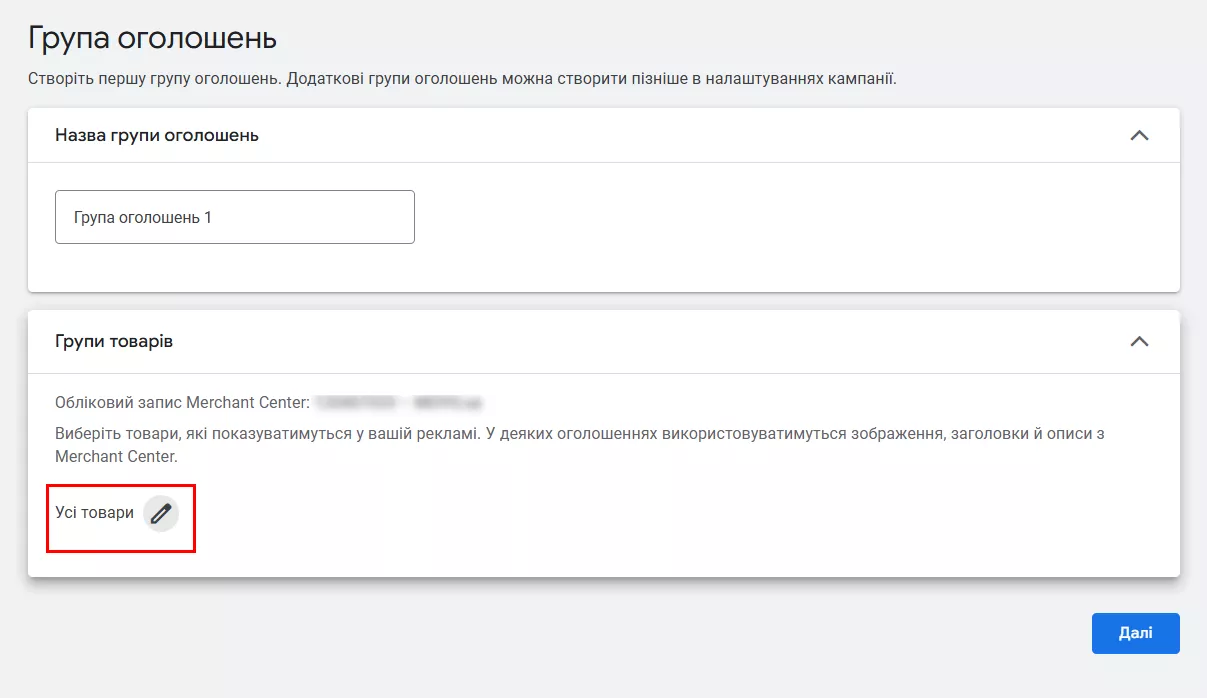Click the blurred Merchant Center account ID

pyautogui.click(x=399, y=403)
